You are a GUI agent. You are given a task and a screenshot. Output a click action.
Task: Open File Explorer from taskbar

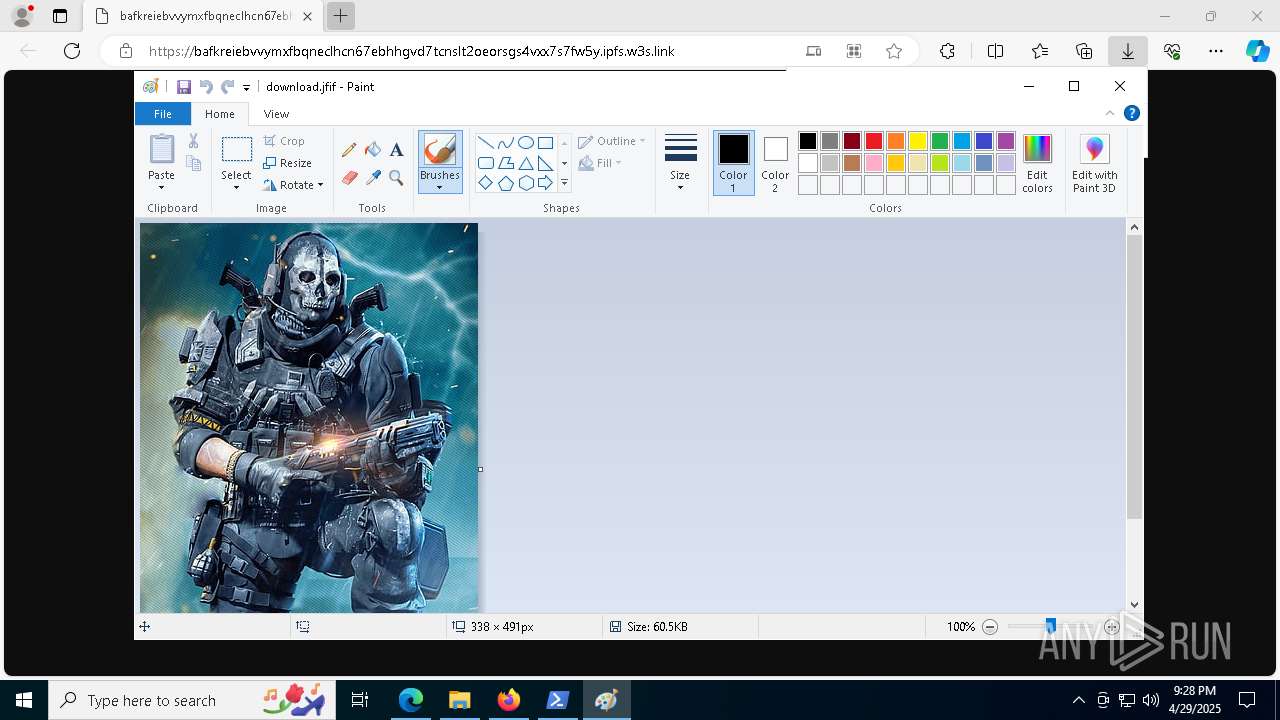pyautogui.click(x=460, y=700)
